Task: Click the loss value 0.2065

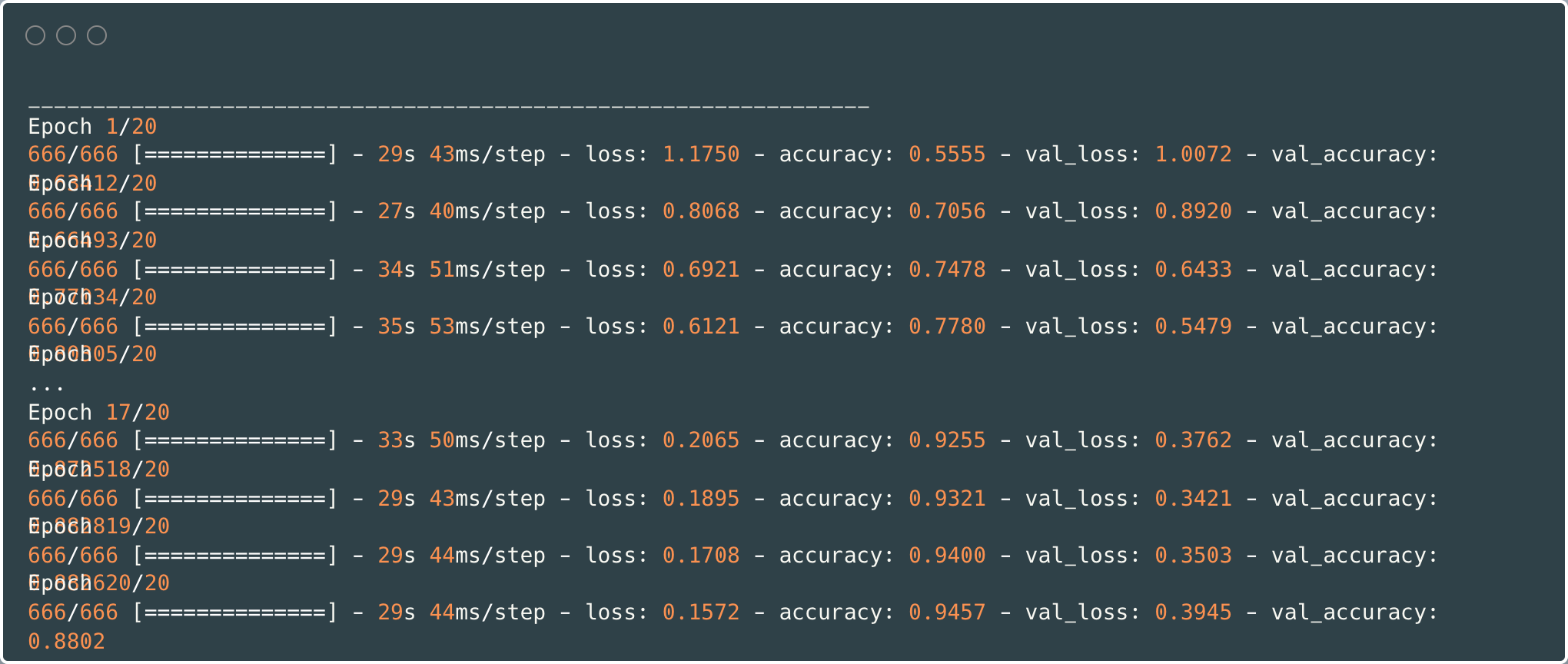Action: (700, 440)
